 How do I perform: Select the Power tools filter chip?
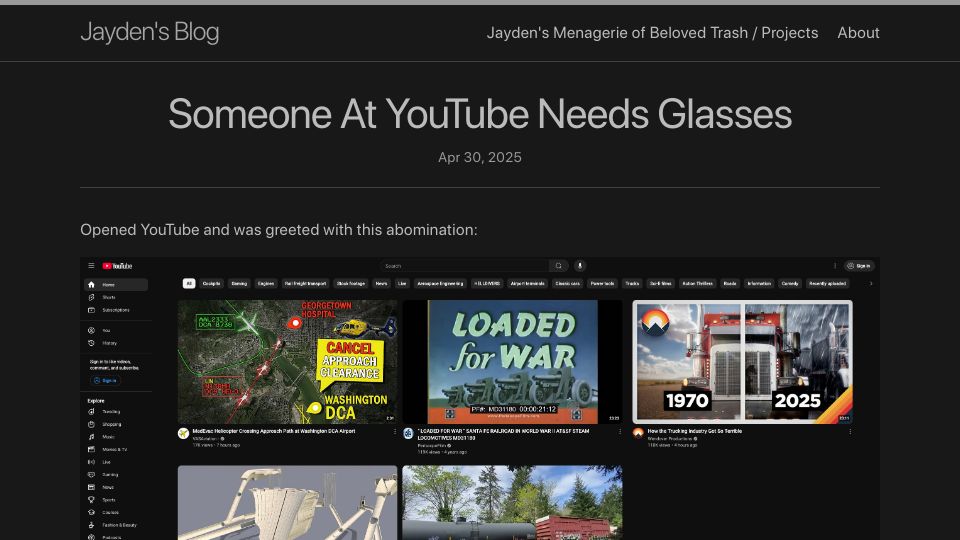(602, 283)
